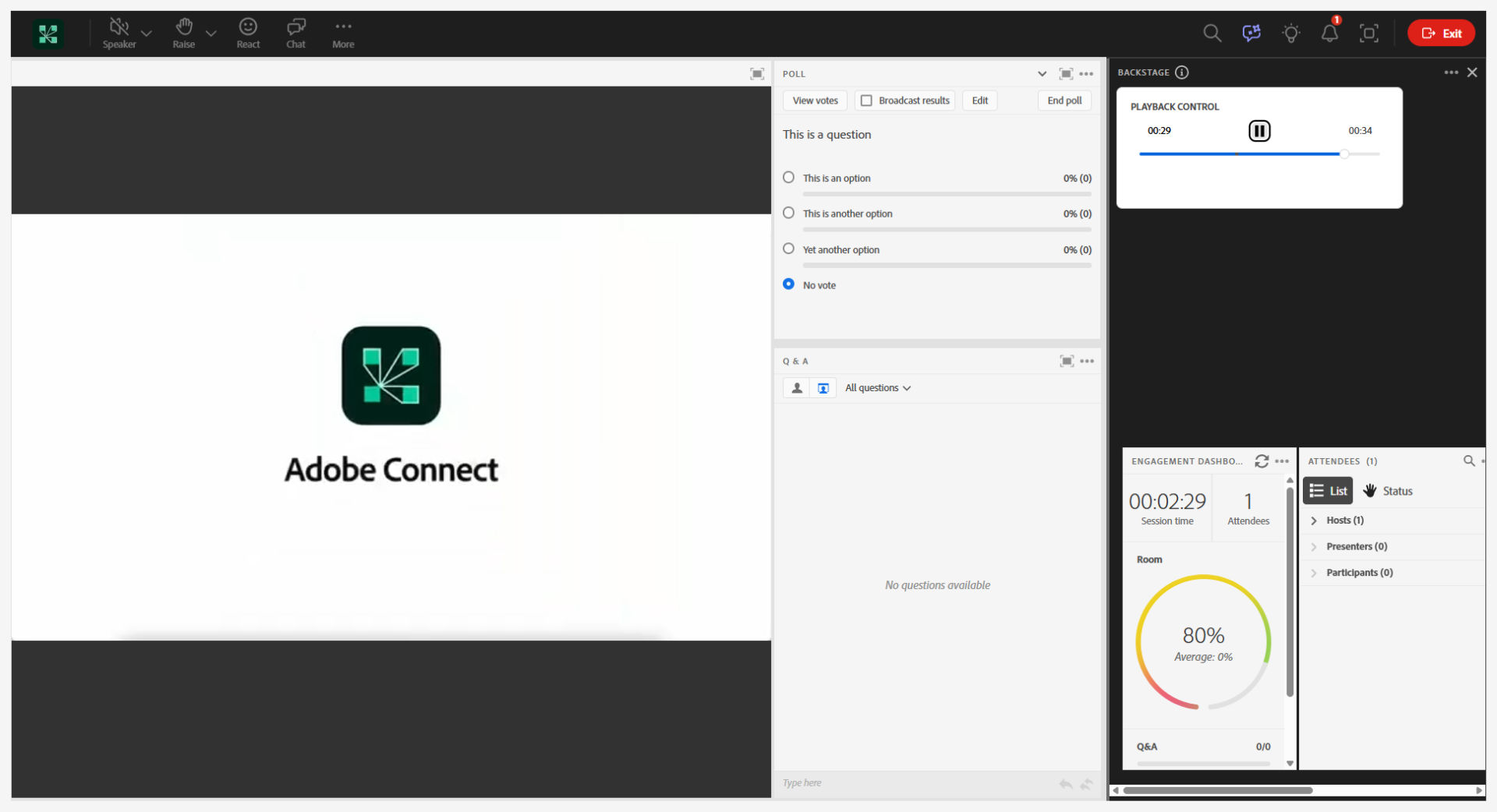Switch Attendees to Status view
Image resolution: width=1497 pixels, height=812 pixels.
(x=1388, y=491)
